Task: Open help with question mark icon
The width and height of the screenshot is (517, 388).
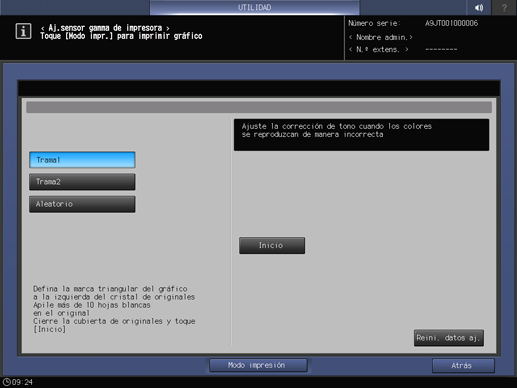Action: [x=504, y=7]
